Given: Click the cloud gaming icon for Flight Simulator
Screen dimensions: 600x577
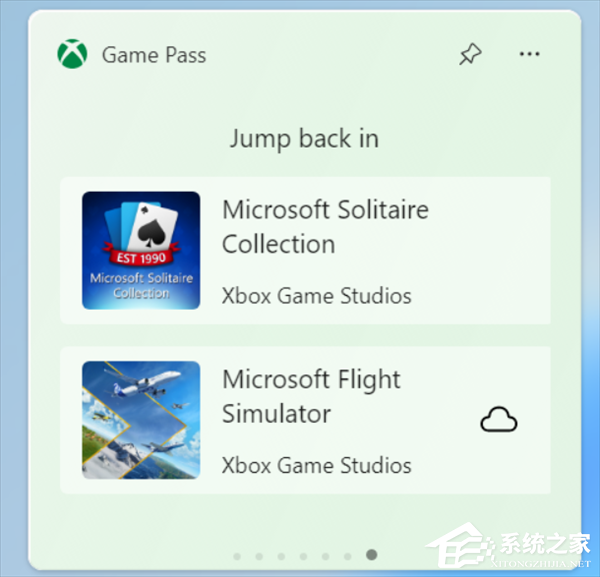Looking at the screenshot, I should pos(499,420).
